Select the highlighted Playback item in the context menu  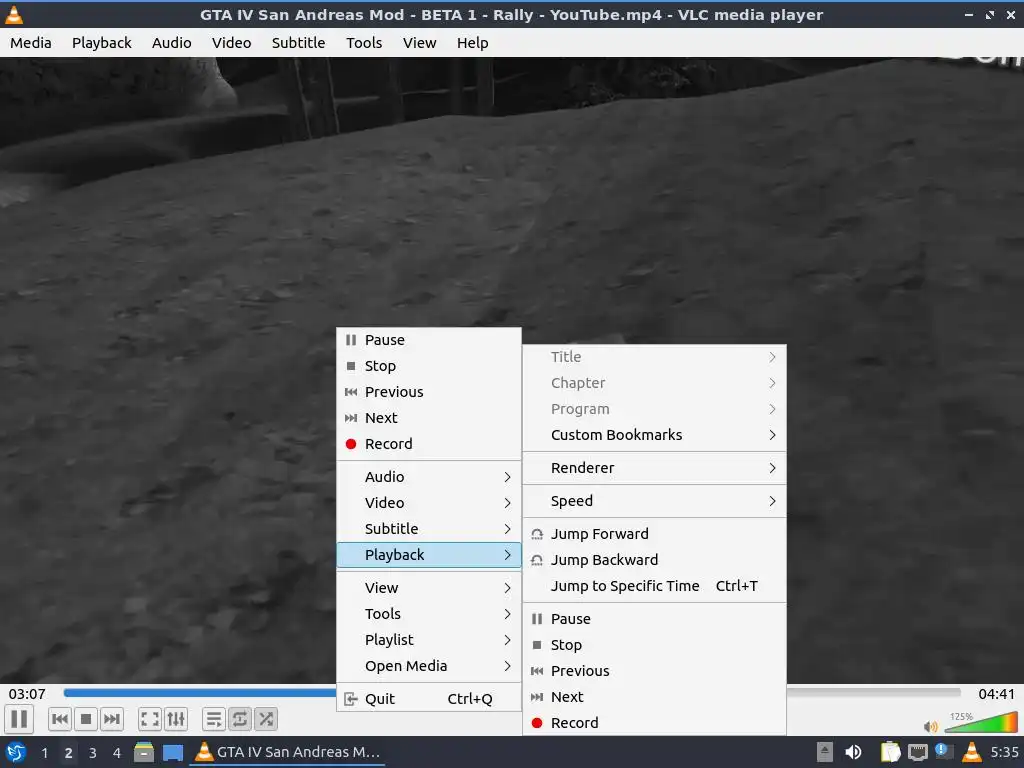click(x=428, y=555)
